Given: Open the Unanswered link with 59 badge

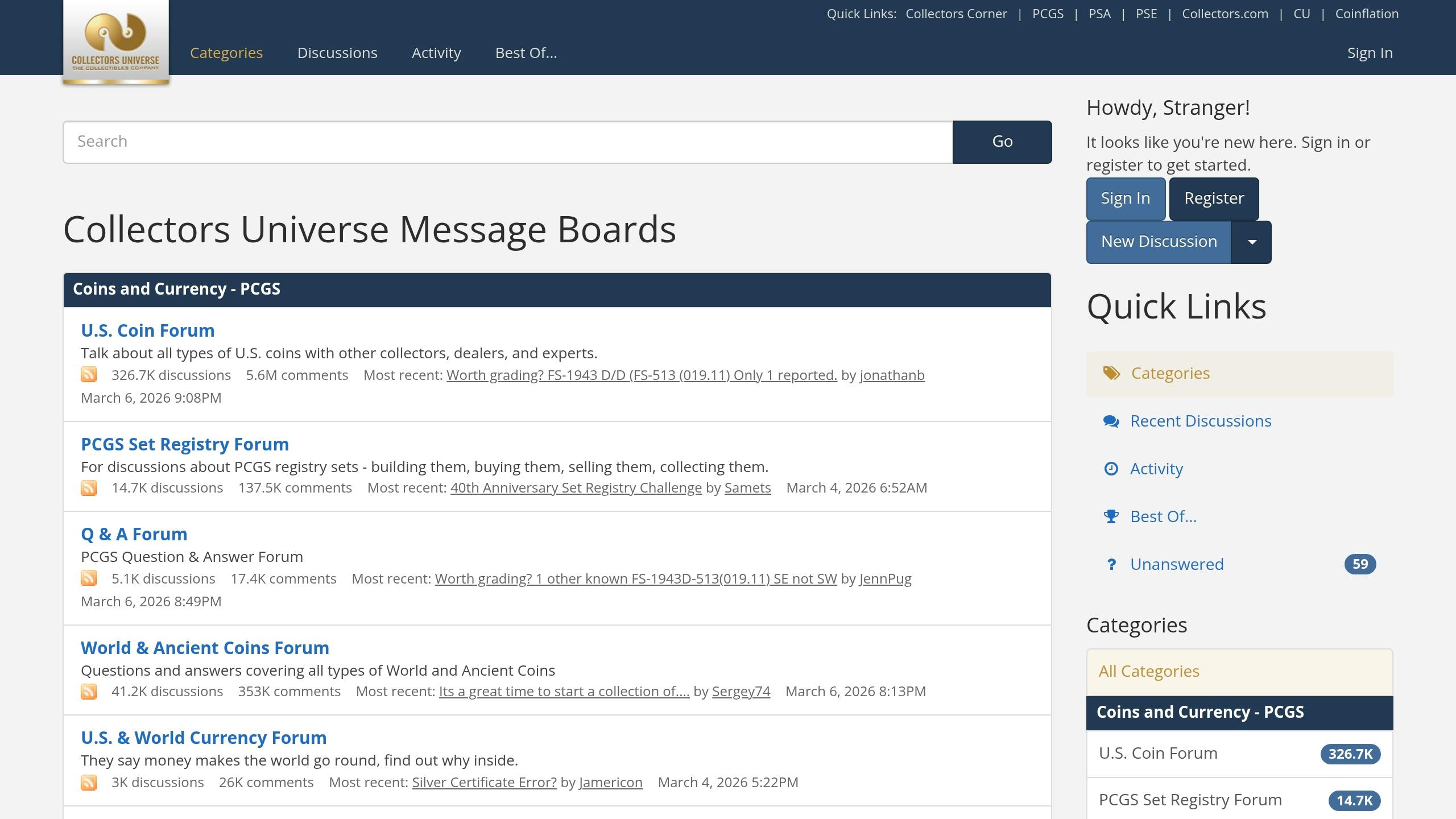Looking at the screenshot, I should [x=1176, y=564].
